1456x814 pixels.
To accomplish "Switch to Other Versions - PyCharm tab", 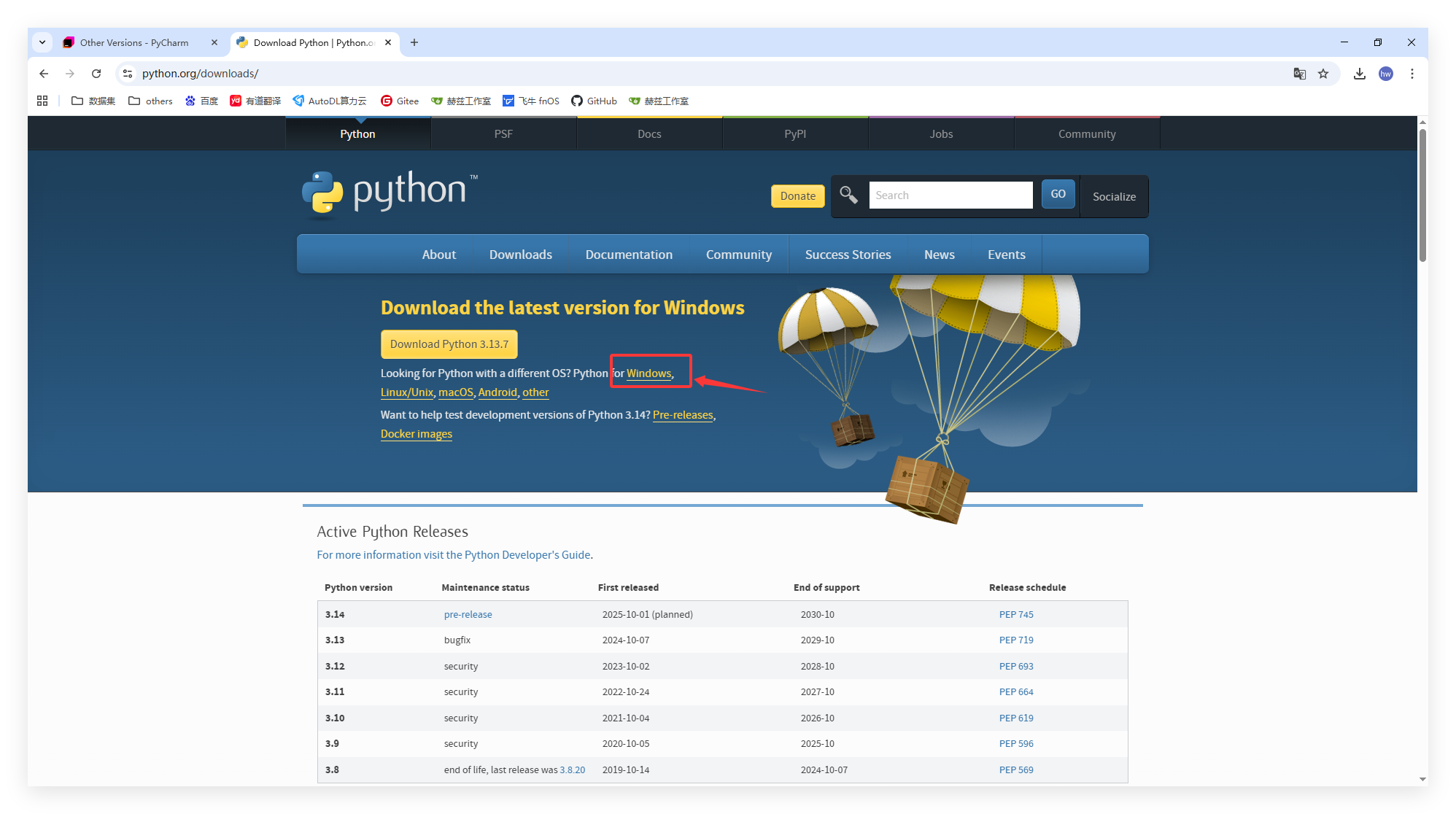I will (134, 42).
